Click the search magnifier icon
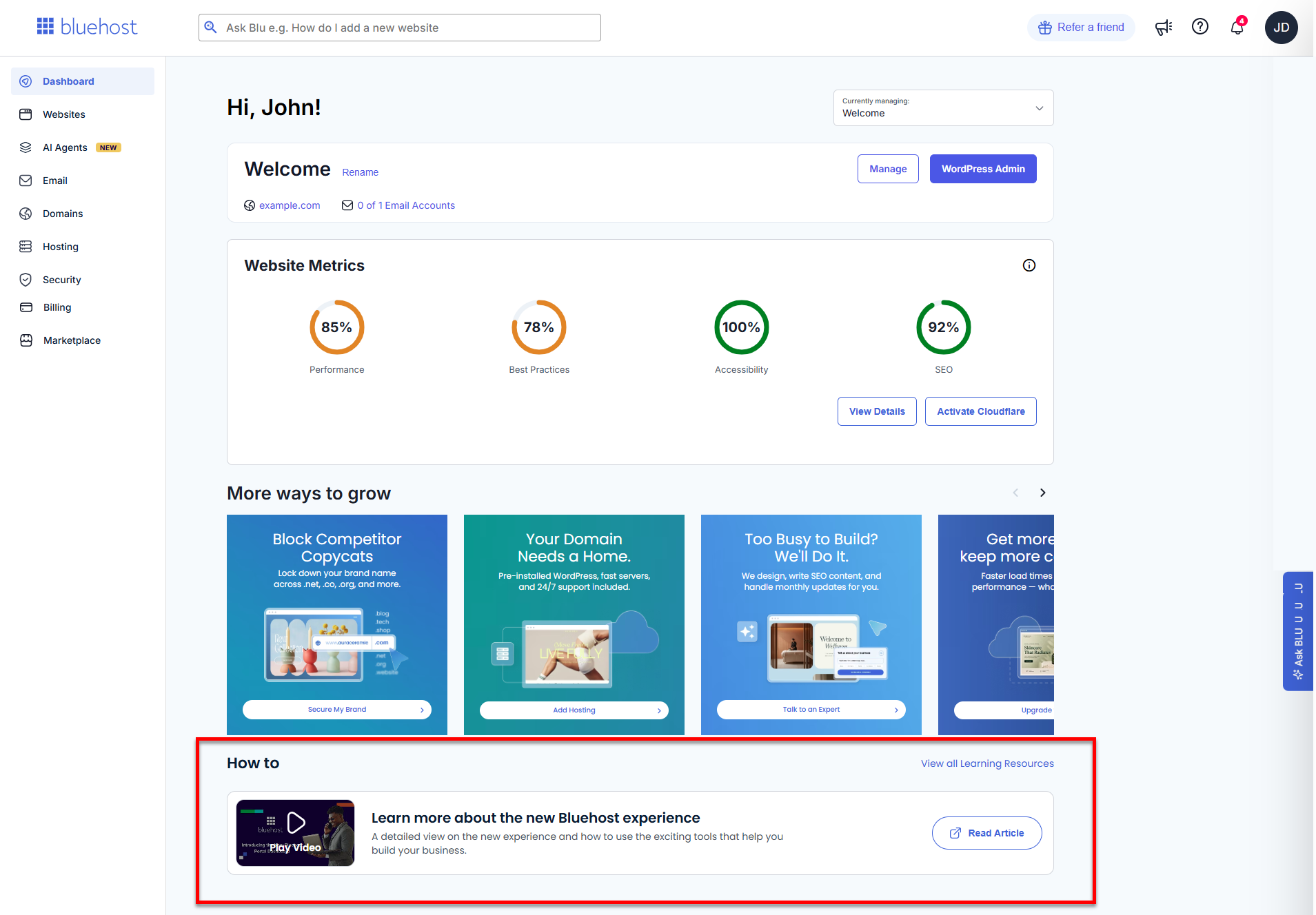The width and height of the screenshot is (1316, 915). pyautogui.click(x=211, y=28)
